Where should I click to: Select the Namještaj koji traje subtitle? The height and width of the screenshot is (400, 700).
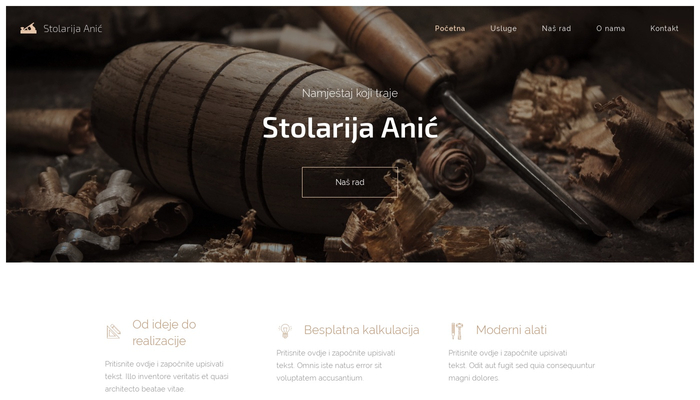350,93
